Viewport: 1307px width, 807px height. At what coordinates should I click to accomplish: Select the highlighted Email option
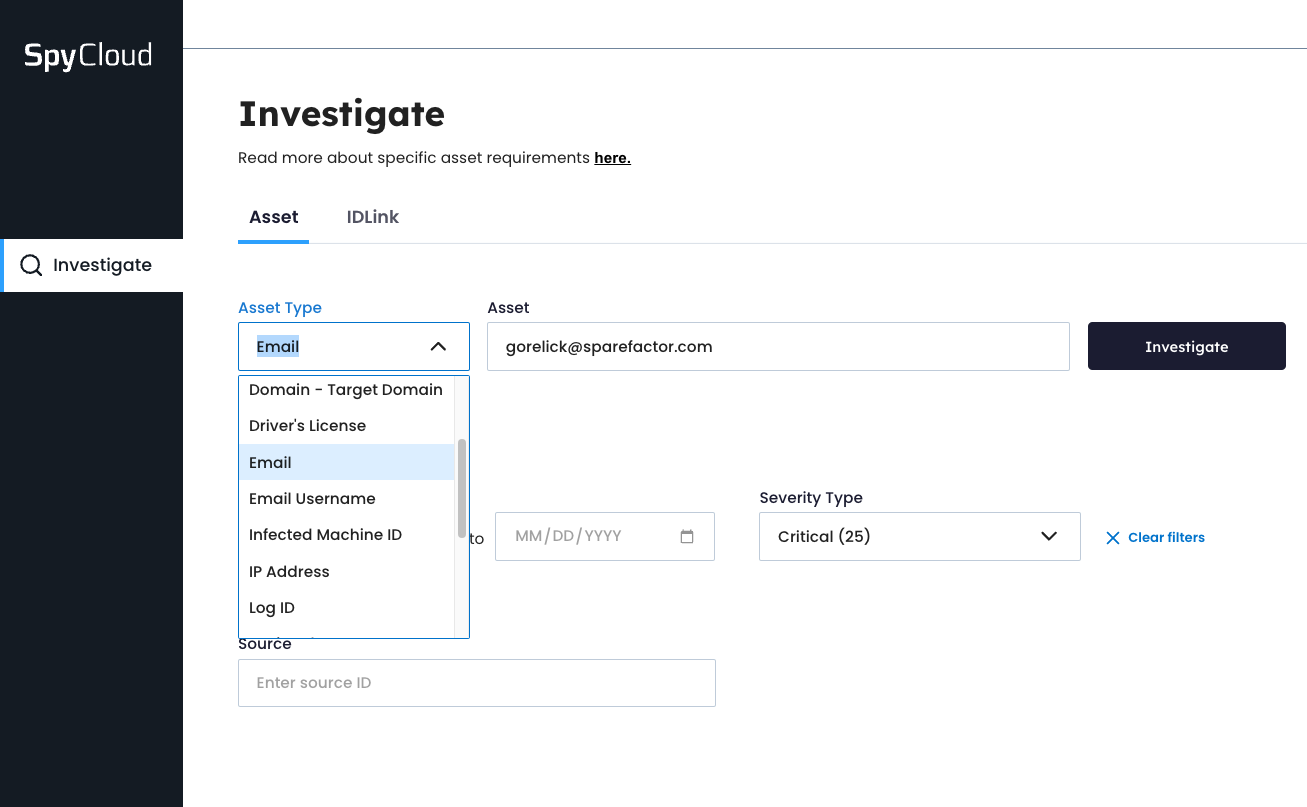coord(271,463)
